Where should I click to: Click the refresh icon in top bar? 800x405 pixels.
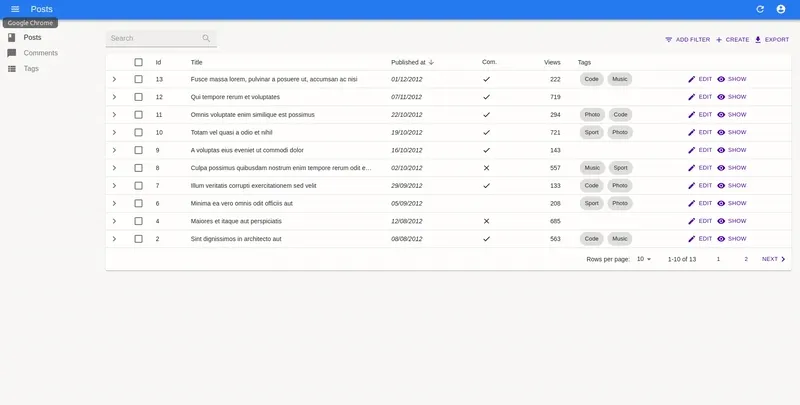760,9
